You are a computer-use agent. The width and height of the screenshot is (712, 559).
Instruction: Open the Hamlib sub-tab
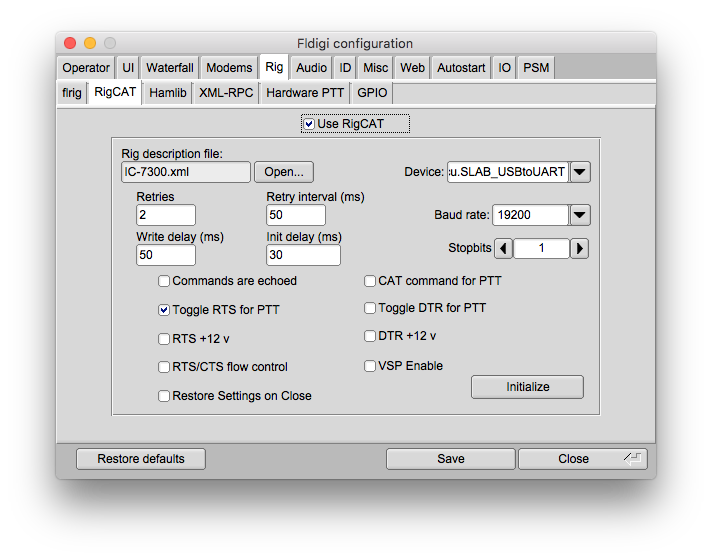point(168,93)
